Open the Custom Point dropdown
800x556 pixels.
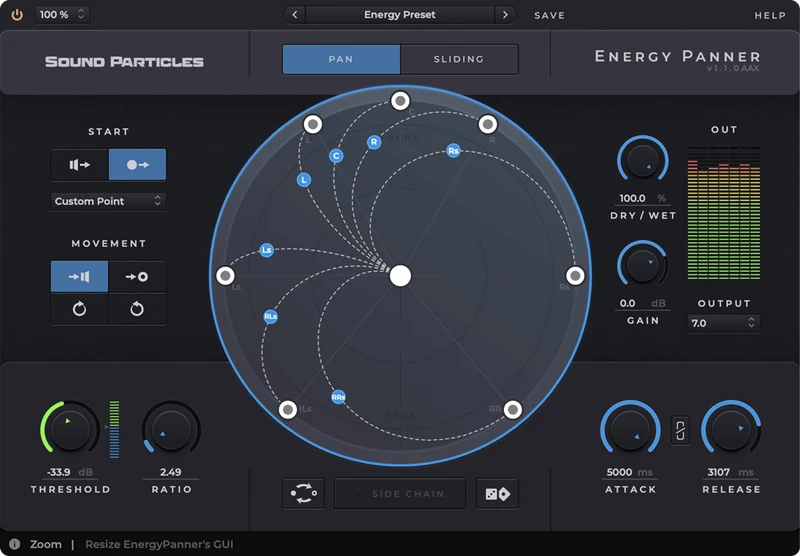coord(108,201)
